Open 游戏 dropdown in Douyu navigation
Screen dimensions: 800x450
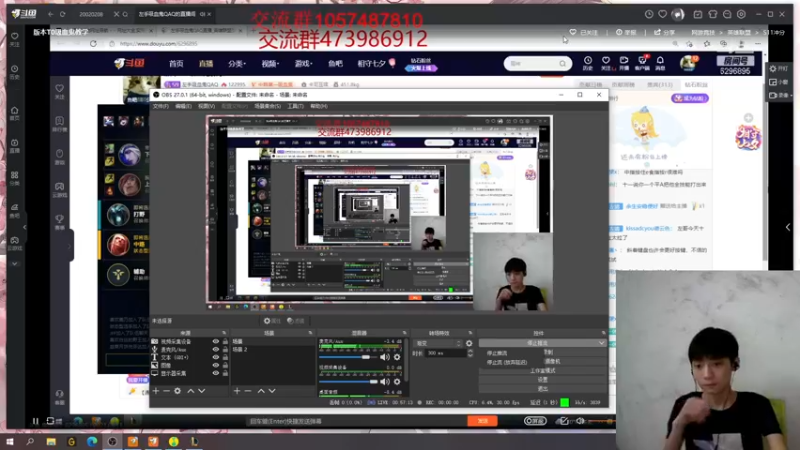(303, 64)
